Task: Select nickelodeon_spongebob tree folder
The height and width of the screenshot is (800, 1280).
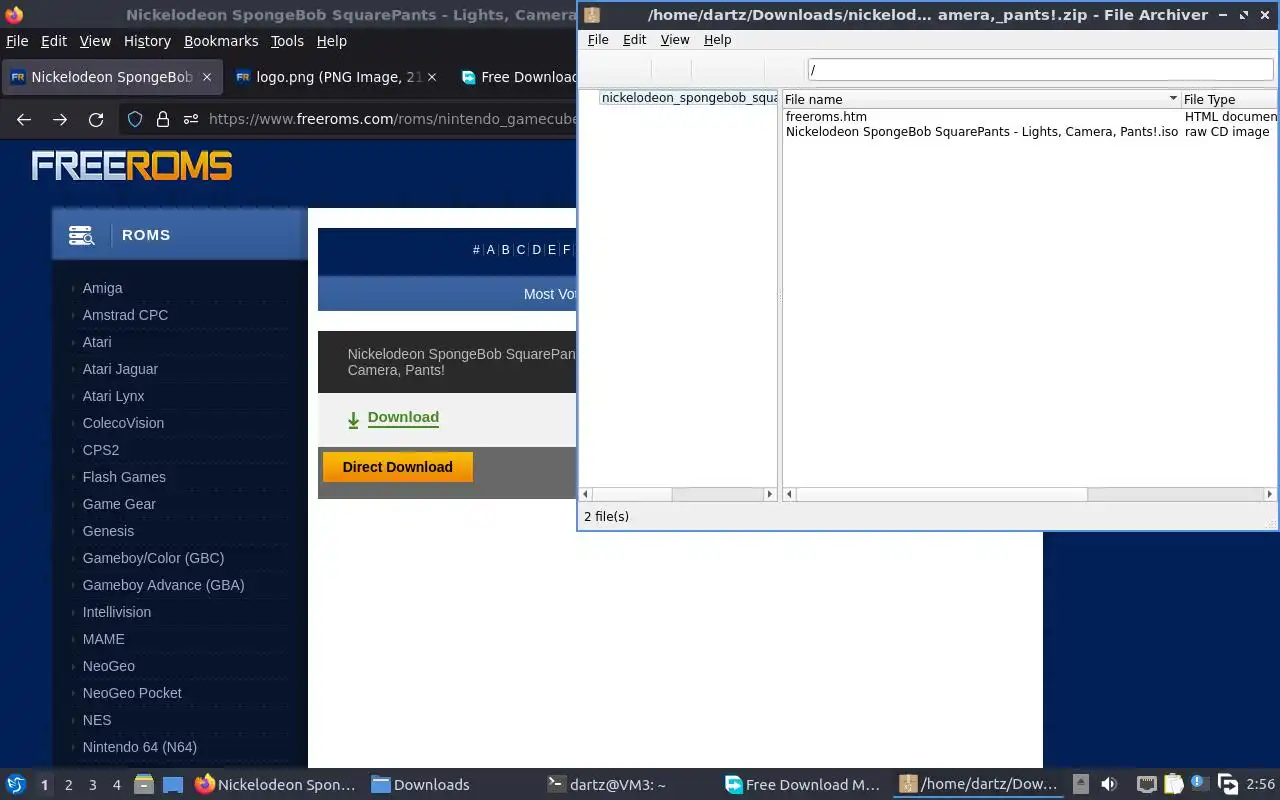Action: click(689, 98)
